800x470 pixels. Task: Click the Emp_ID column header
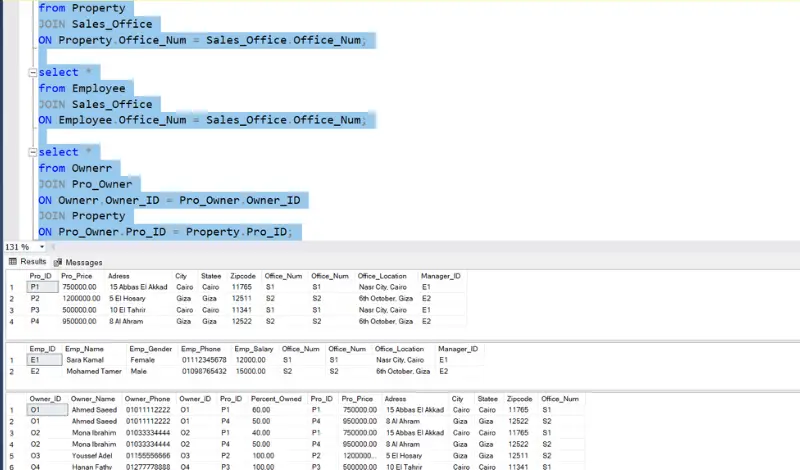[x=42, y=349]
